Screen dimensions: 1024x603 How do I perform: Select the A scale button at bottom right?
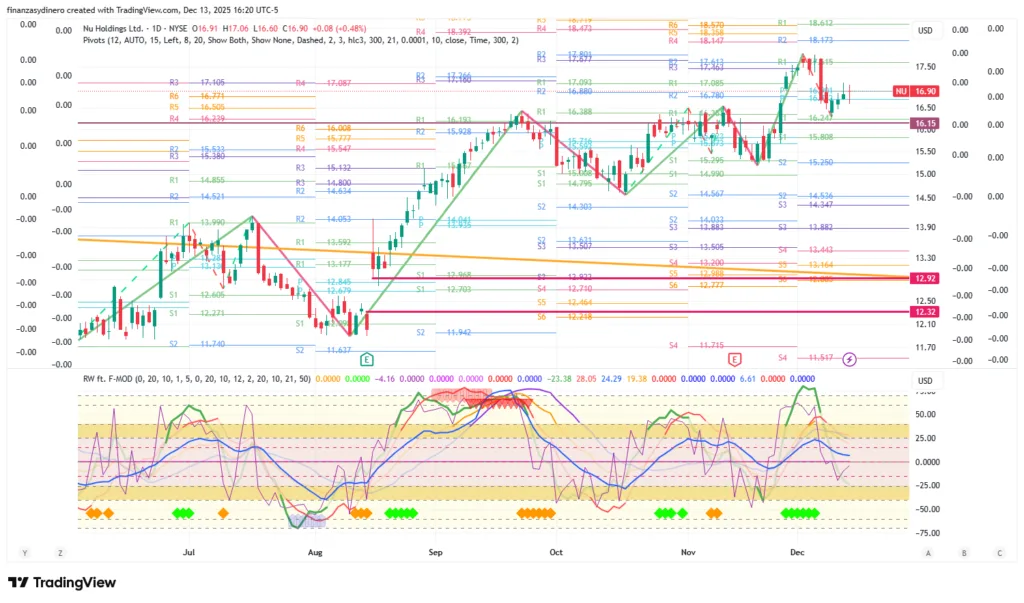[928, 552]
